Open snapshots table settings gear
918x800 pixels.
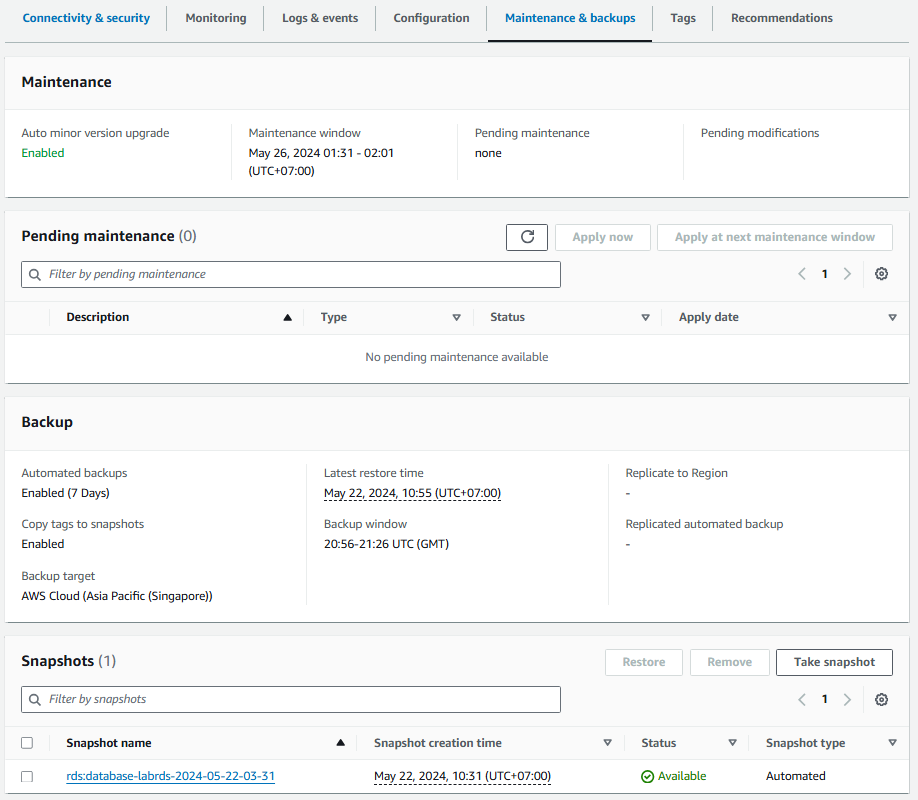(881, 699)
